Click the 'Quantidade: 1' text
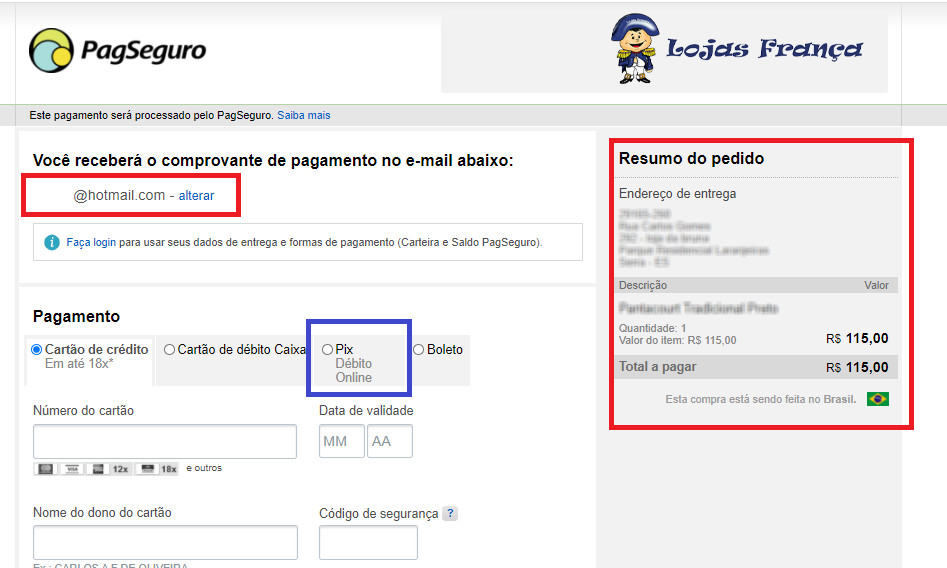Viewport: 947px width, 568px height. coord(652,328)
